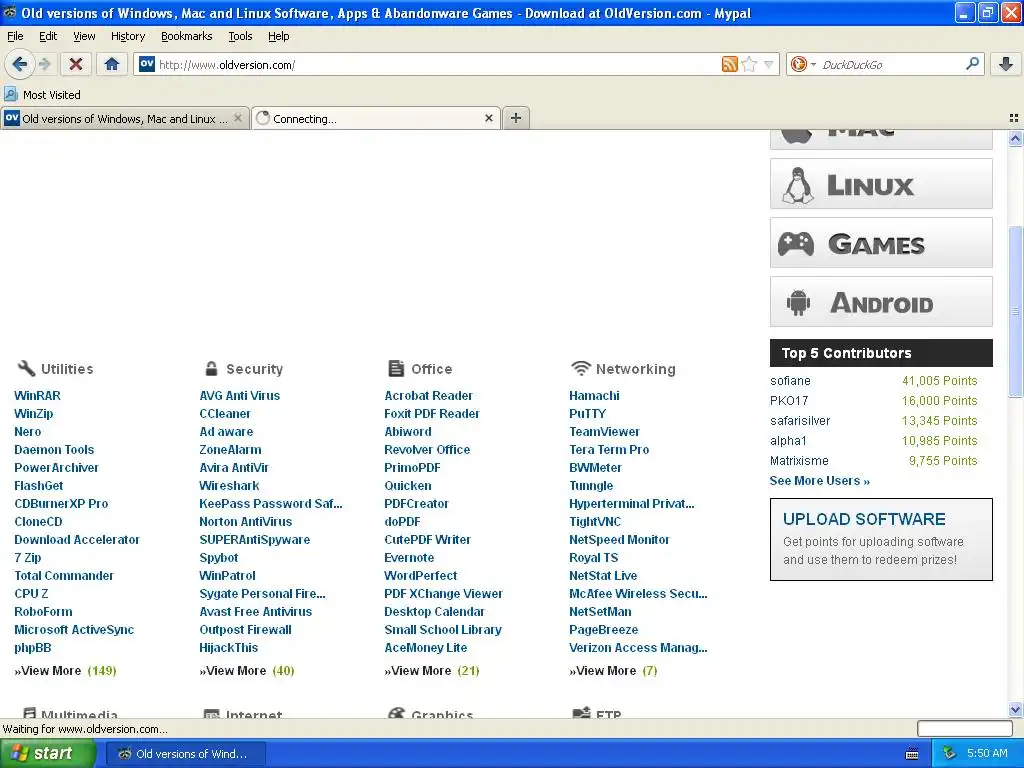Viewport: 1024px width, 768px height.
Task: Click the system tray icon beside the clock
Action: coord(950,754)
